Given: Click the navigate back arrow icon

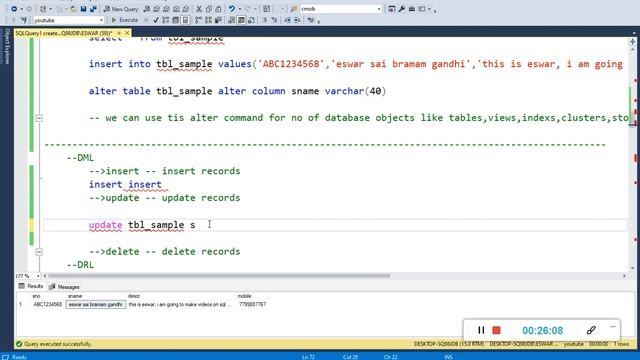Looking at the screenshot, I should tap(14, 9).
